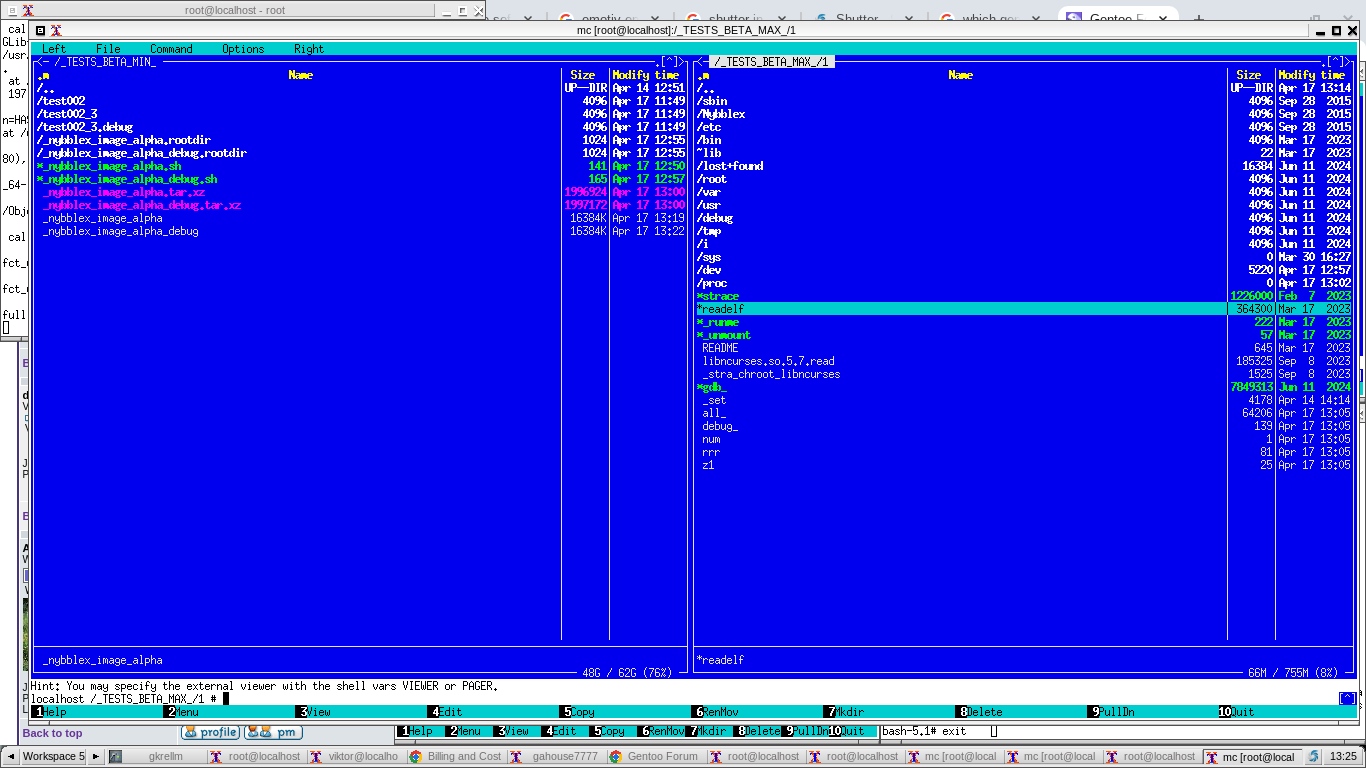Sort left panel by Size column
Viewport: 1366px width, 768px height.
click(x=583, y=75)
